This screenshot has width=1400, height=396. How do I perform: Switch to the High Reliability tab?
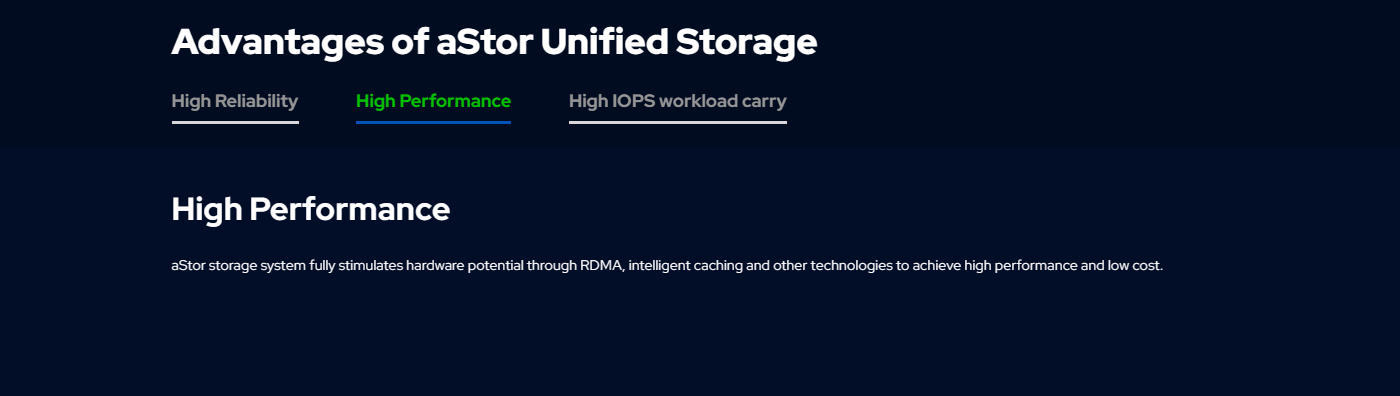click(x=235, y=101)
